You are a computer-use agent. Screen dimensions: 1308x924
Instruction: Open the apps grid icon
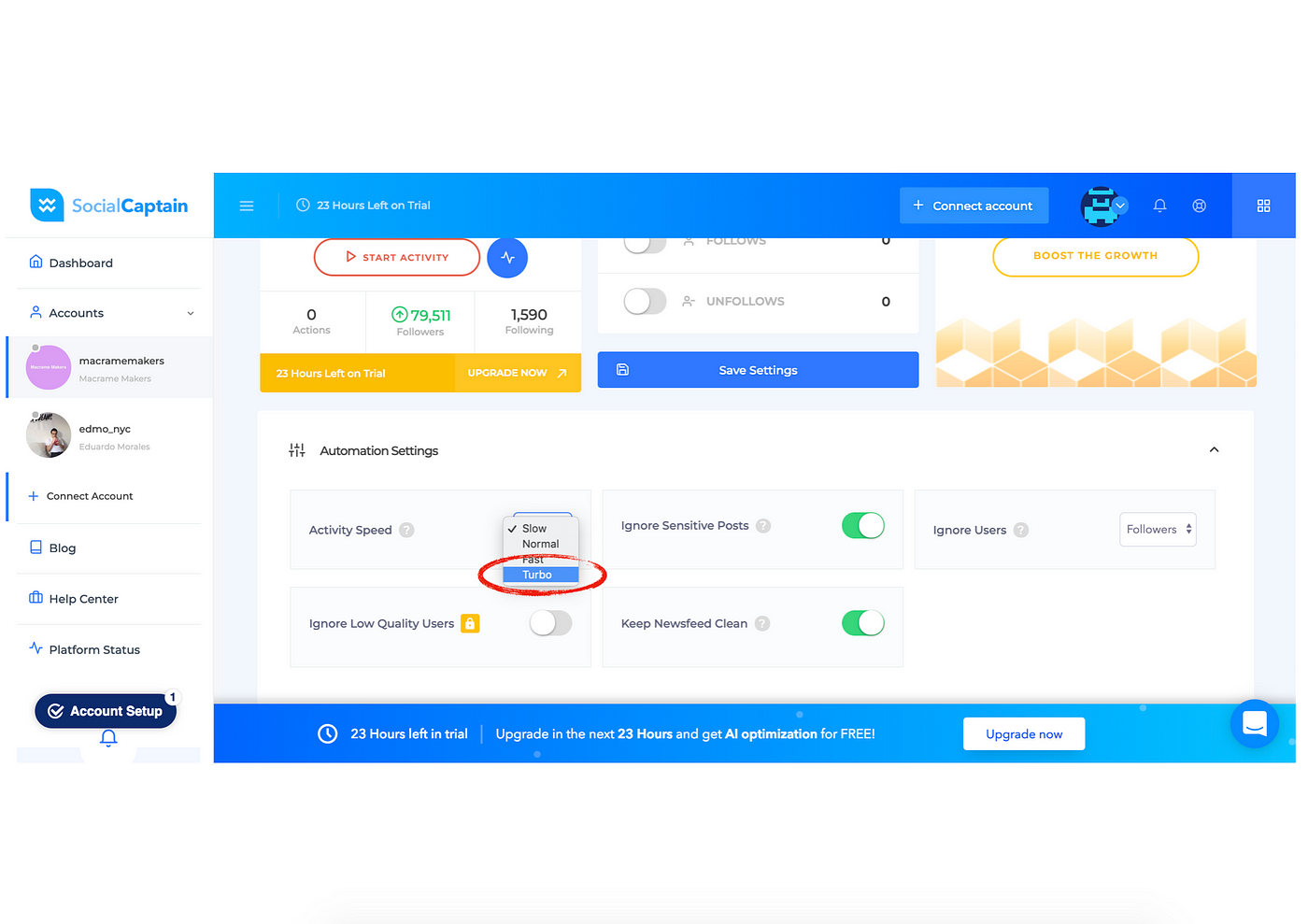click(1263, 206)
